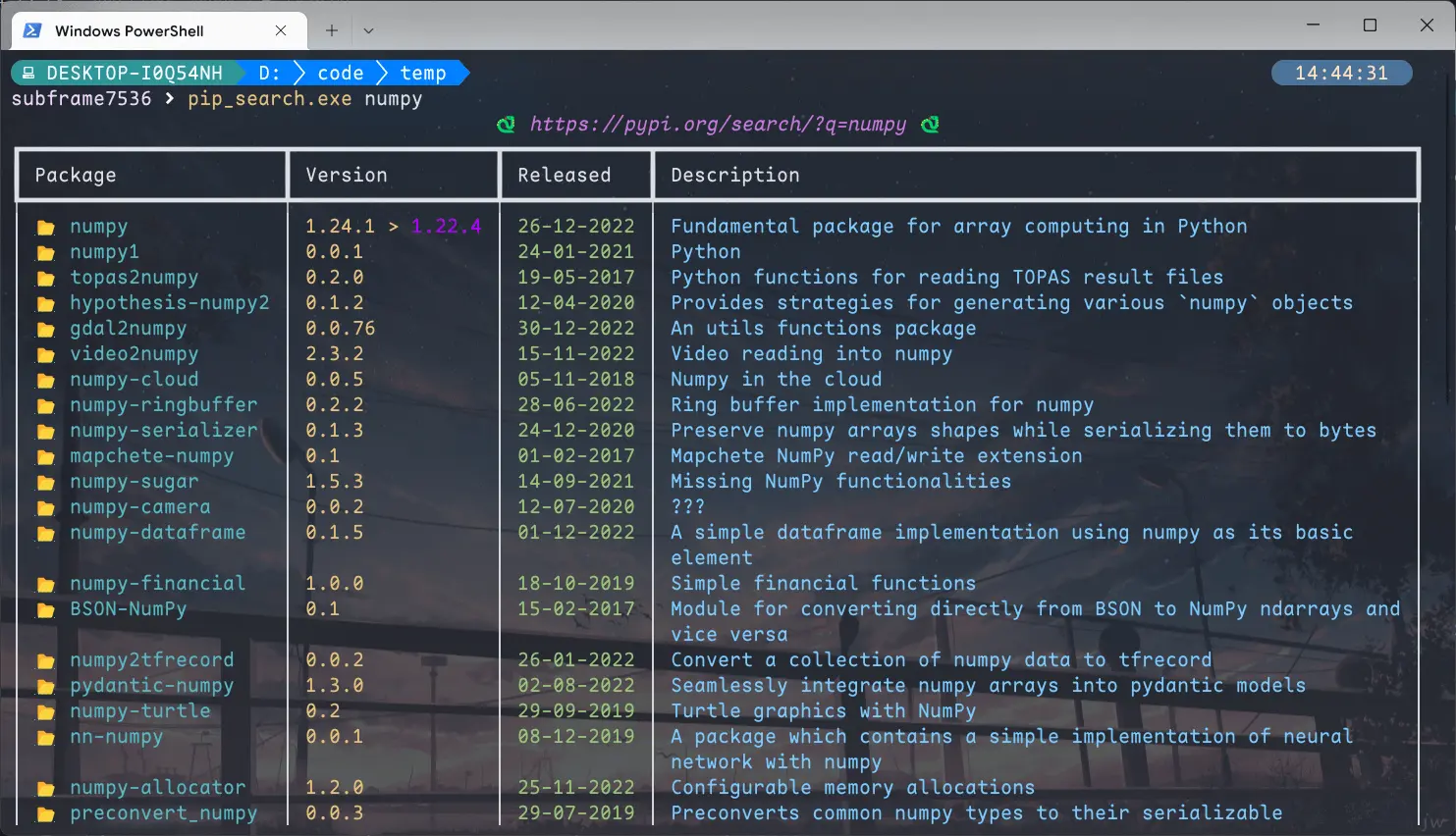Click the folder icon next to topas2numpy
Image resolution: width=1456 pixels, height=836 pixels.
tap(45, 279)
